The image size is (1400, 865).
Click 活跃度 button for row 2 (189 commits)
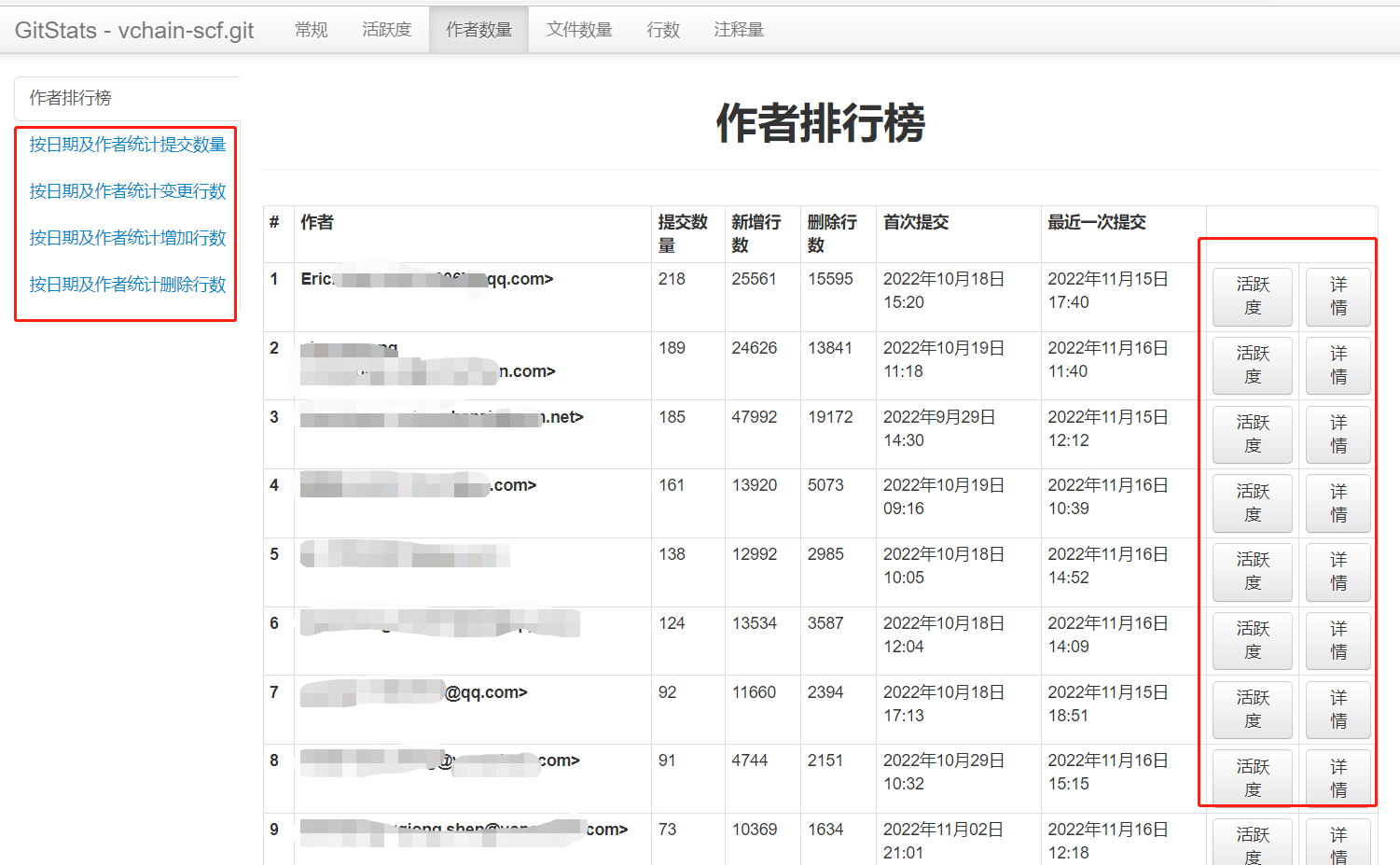(1253, 366)
